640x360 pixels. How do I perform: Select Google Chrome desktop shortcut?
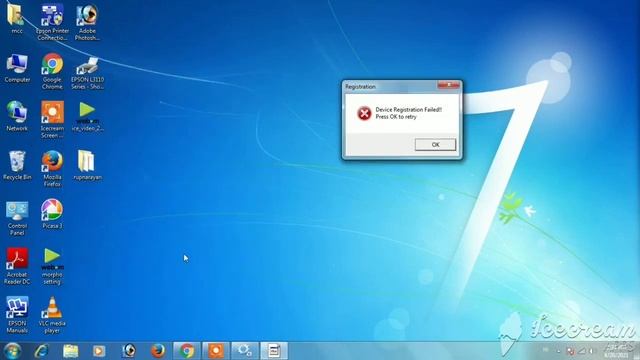52,71
